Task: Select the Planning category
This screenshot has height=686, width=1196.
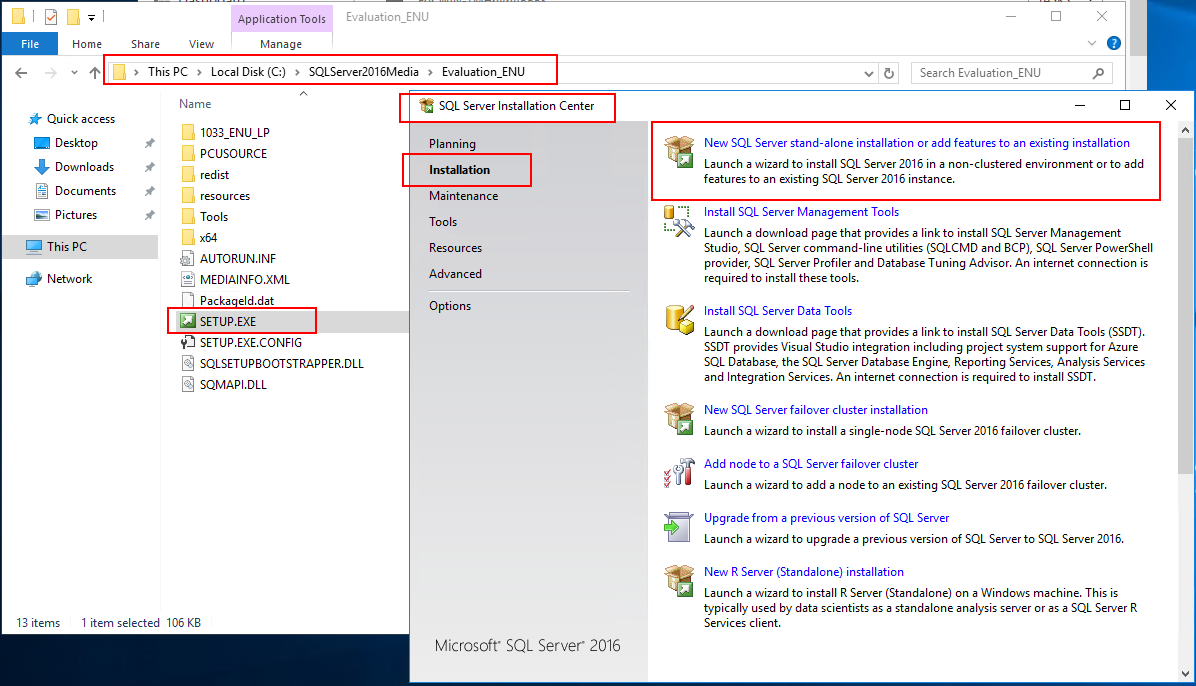Action: [x=452, y=143]
